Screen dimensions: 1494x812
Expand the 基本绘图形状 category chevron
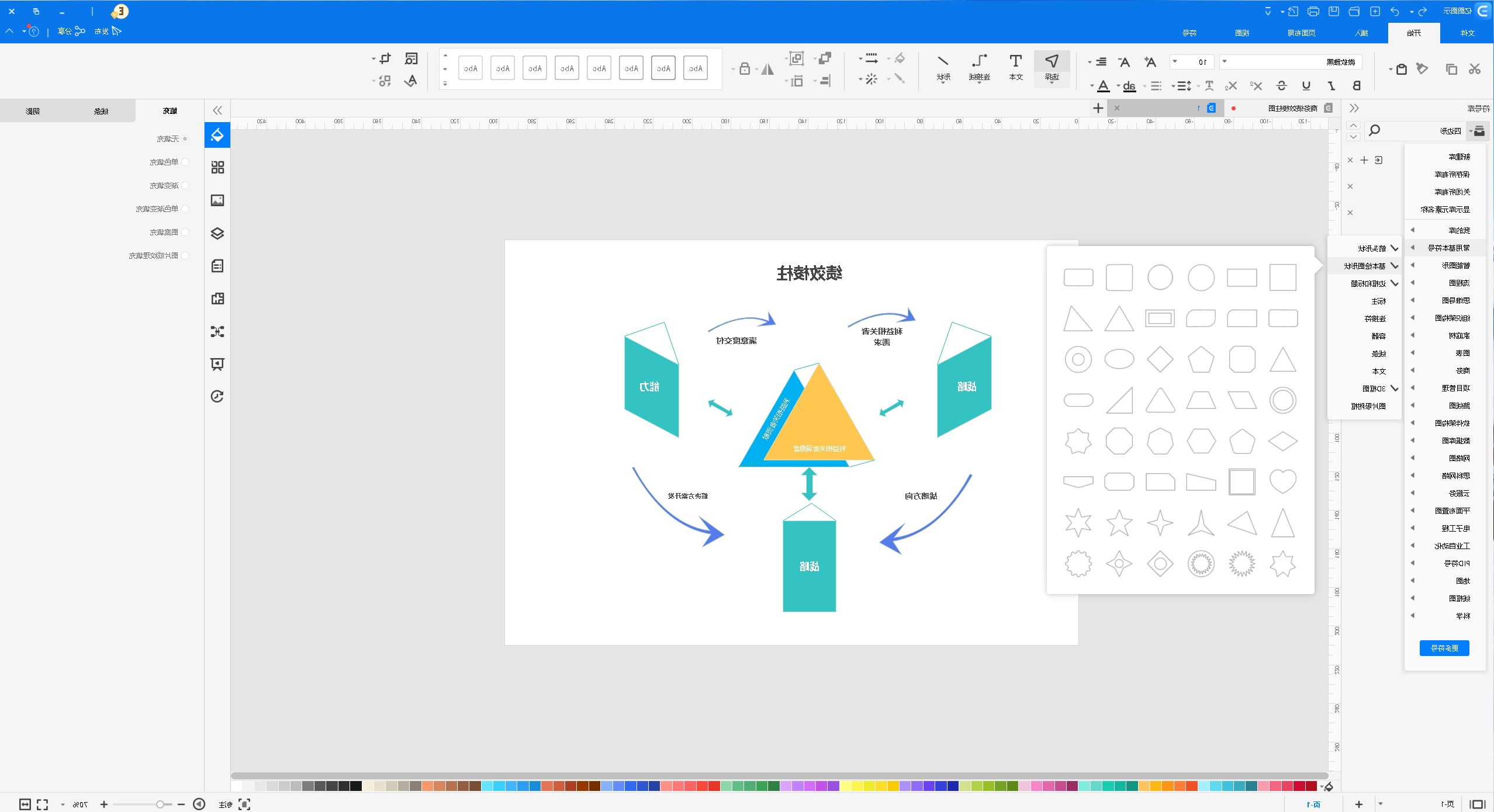tap(1395, 266)
